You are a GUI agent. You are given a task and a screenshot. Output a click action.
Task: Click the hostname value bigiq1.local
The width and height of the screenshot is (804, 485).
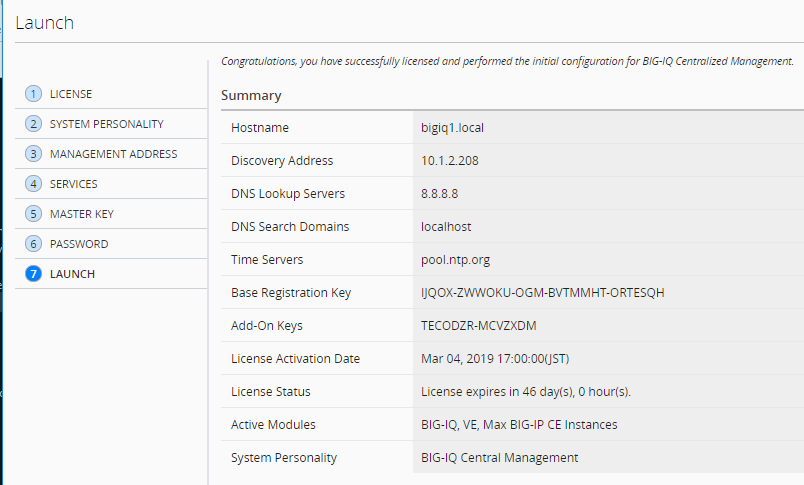click(x=452, y=128)
